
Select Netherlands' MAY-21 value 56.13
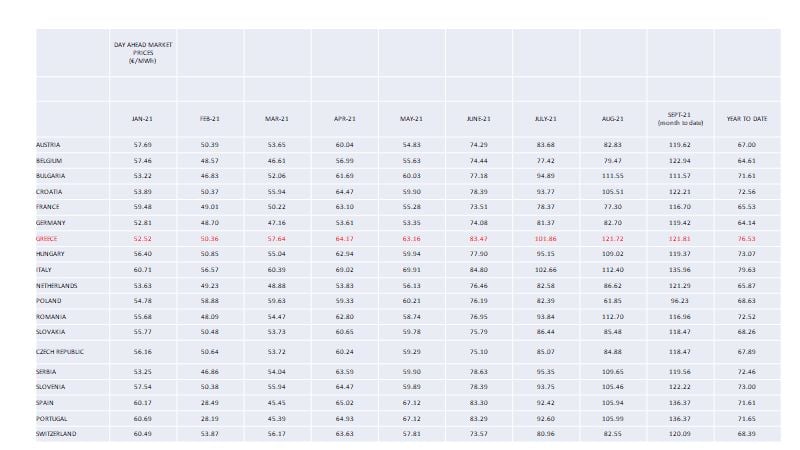point(411,286)
